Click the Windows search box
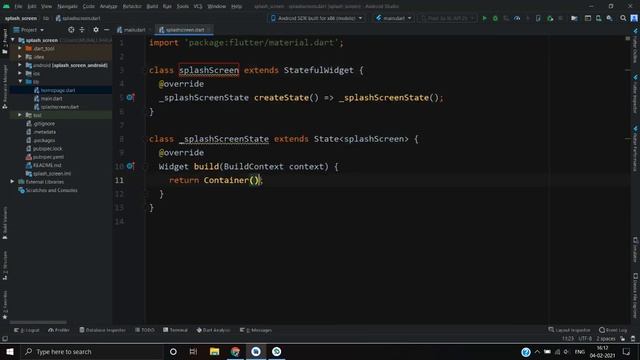 [x=92, y=351]
